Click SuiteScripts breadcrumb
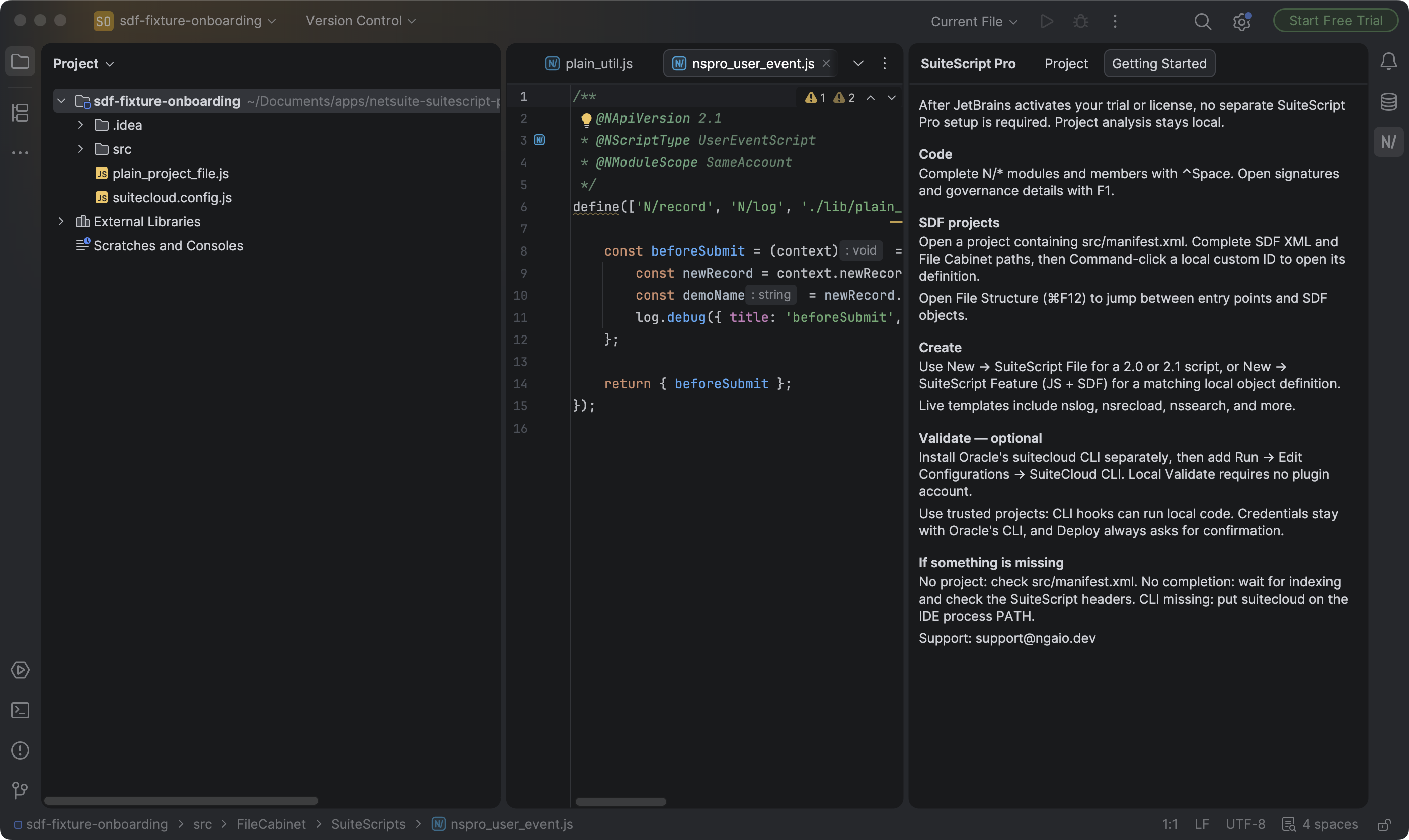Screen dimensions: 1409x840 click(x=368, y=825)
